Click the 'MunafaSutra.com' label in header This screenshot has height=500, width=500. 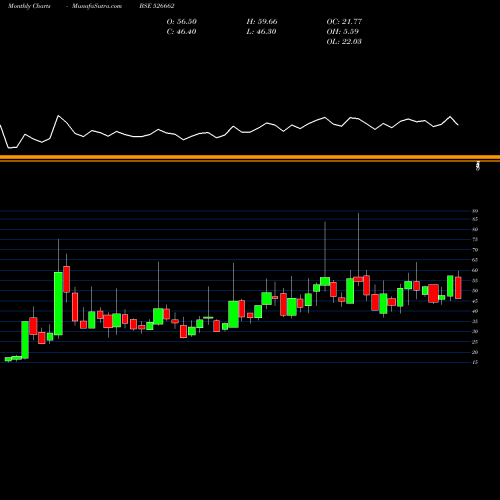coord(97,6)
